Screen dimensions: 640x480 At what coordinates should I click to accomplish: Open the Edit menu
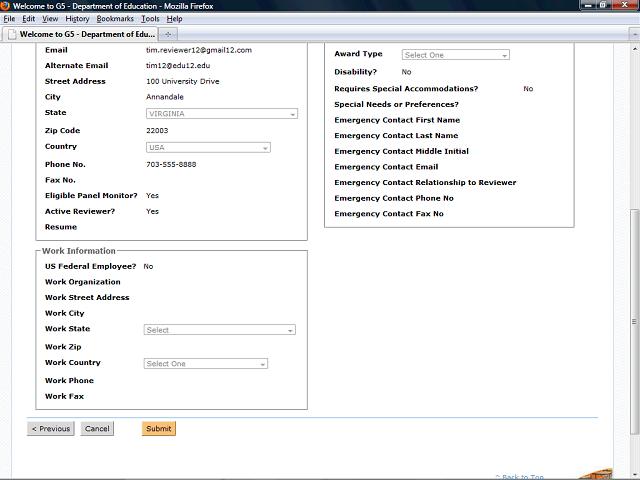click(29, 19)
